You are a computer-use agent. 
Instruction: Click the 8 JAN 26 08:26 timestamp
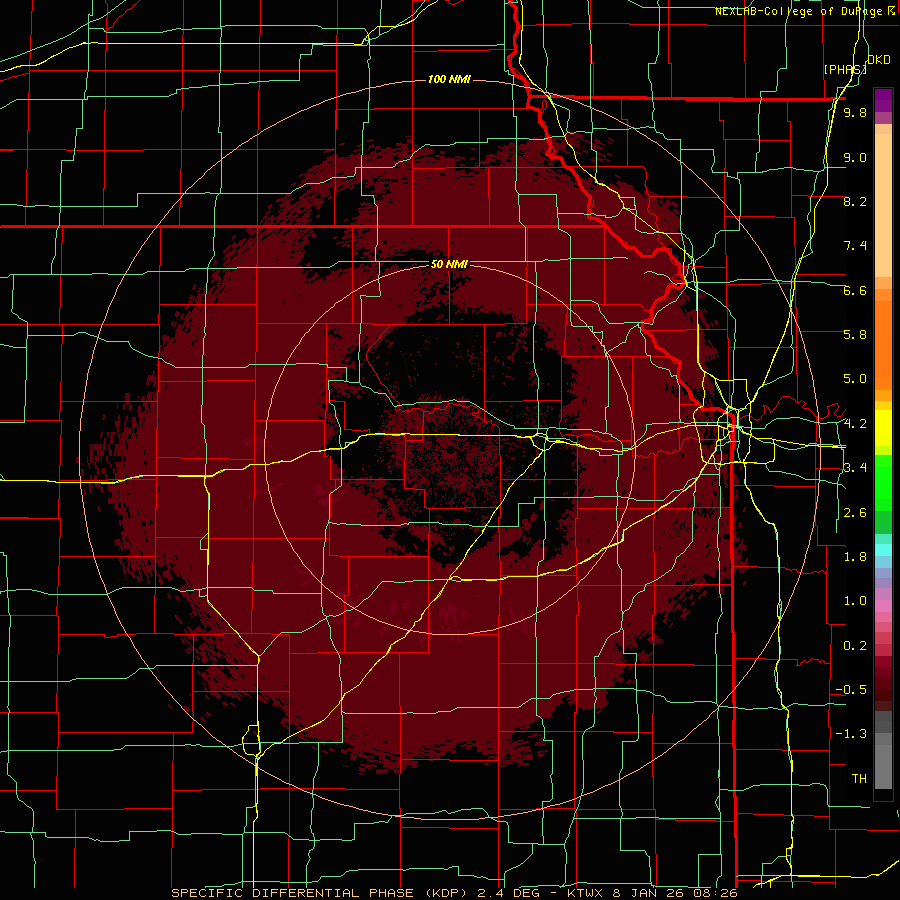pos(676,893)
